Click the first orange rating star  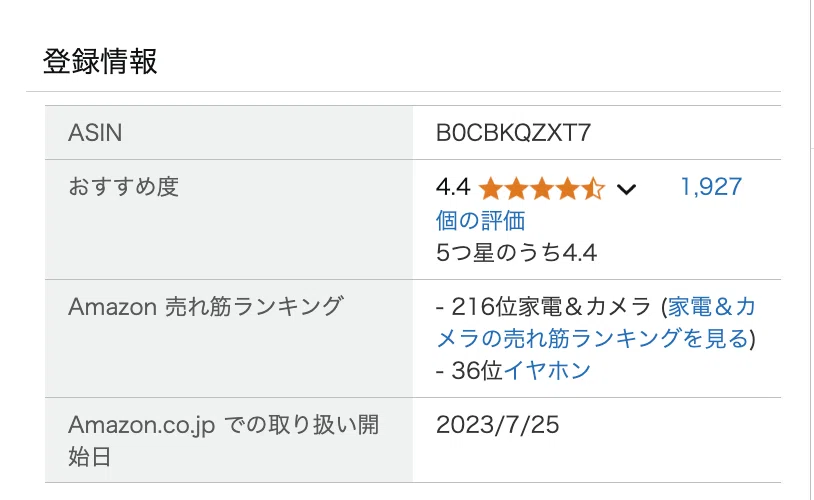491,188
